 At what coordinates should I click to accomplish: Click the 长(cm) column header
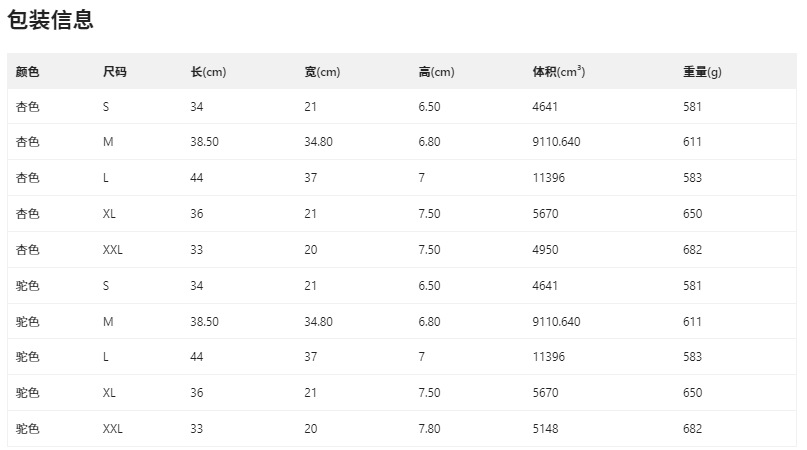pos(208,72)
